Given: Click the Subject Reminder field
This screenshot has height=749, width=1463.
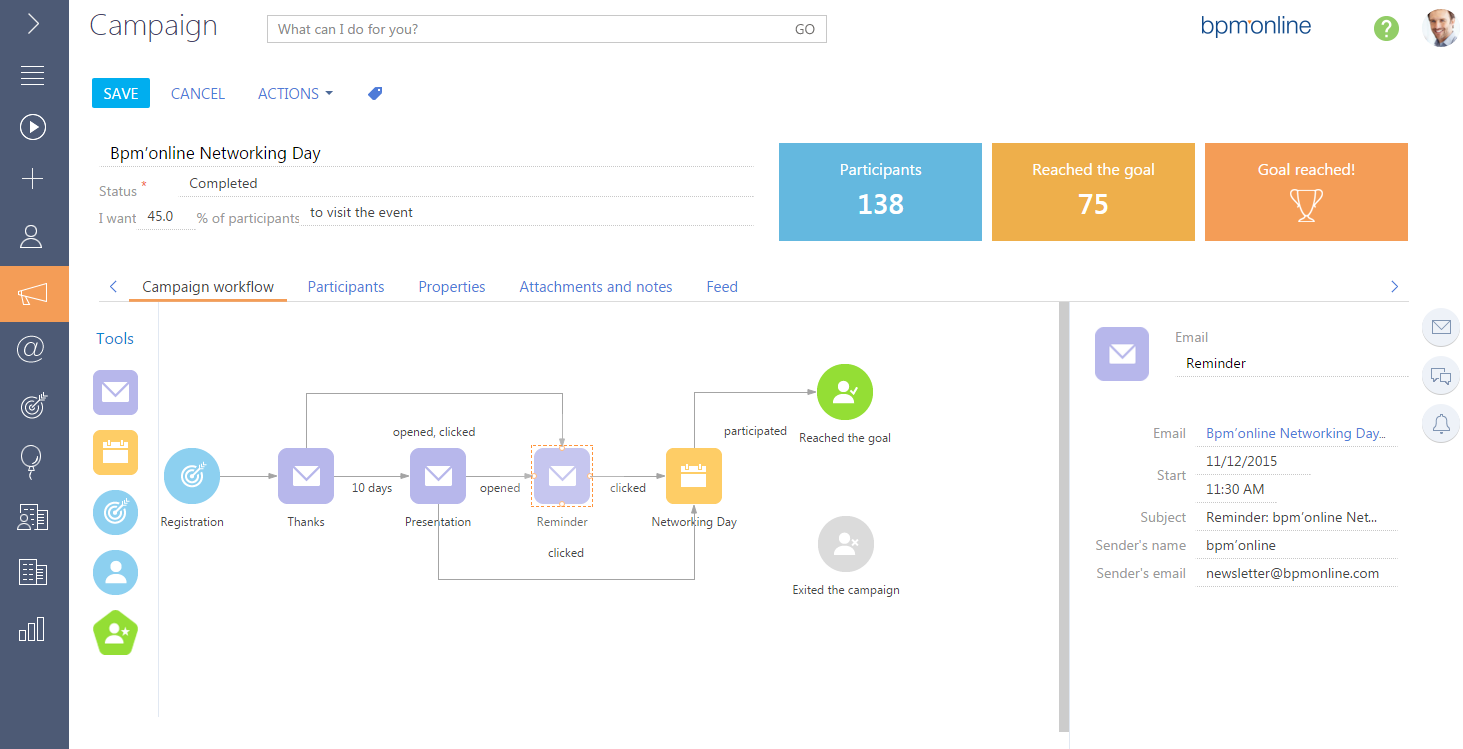Looking at the screenshot, I should tap(1296, 518).
